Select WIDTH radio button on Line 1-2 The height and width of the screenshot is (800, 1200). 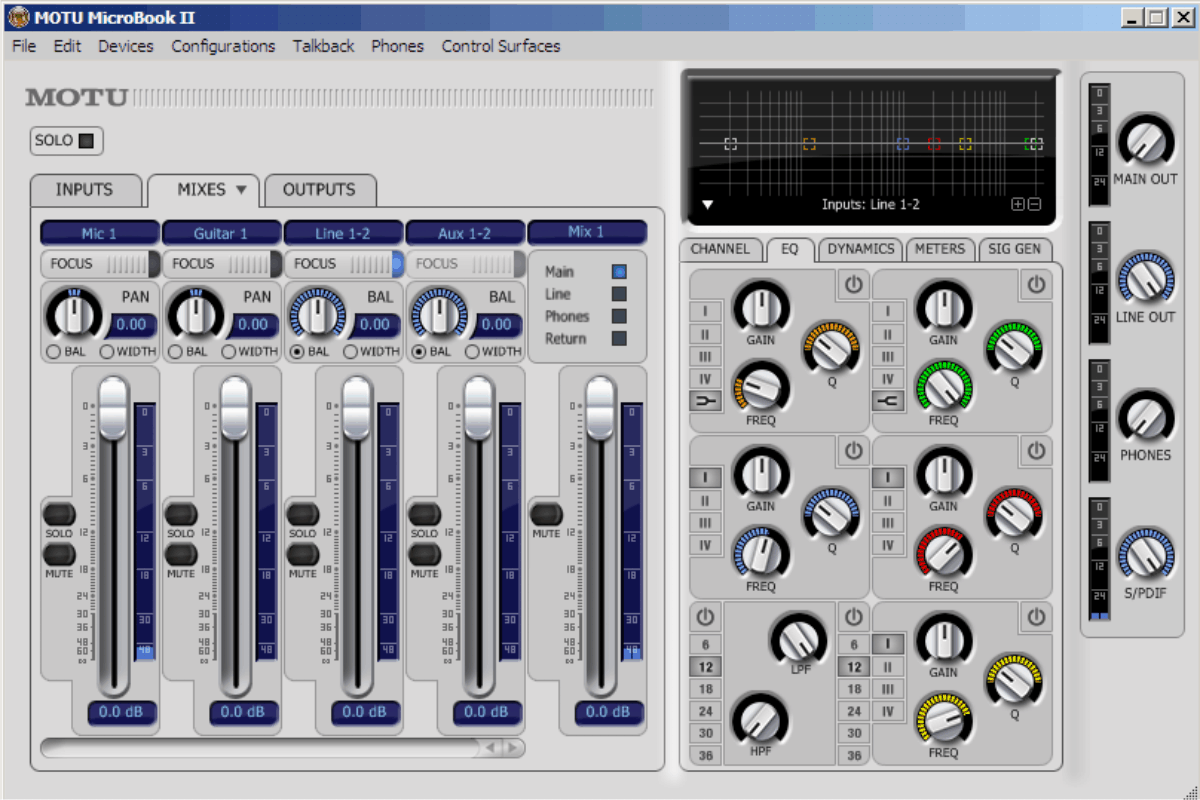tap(350, 352)
